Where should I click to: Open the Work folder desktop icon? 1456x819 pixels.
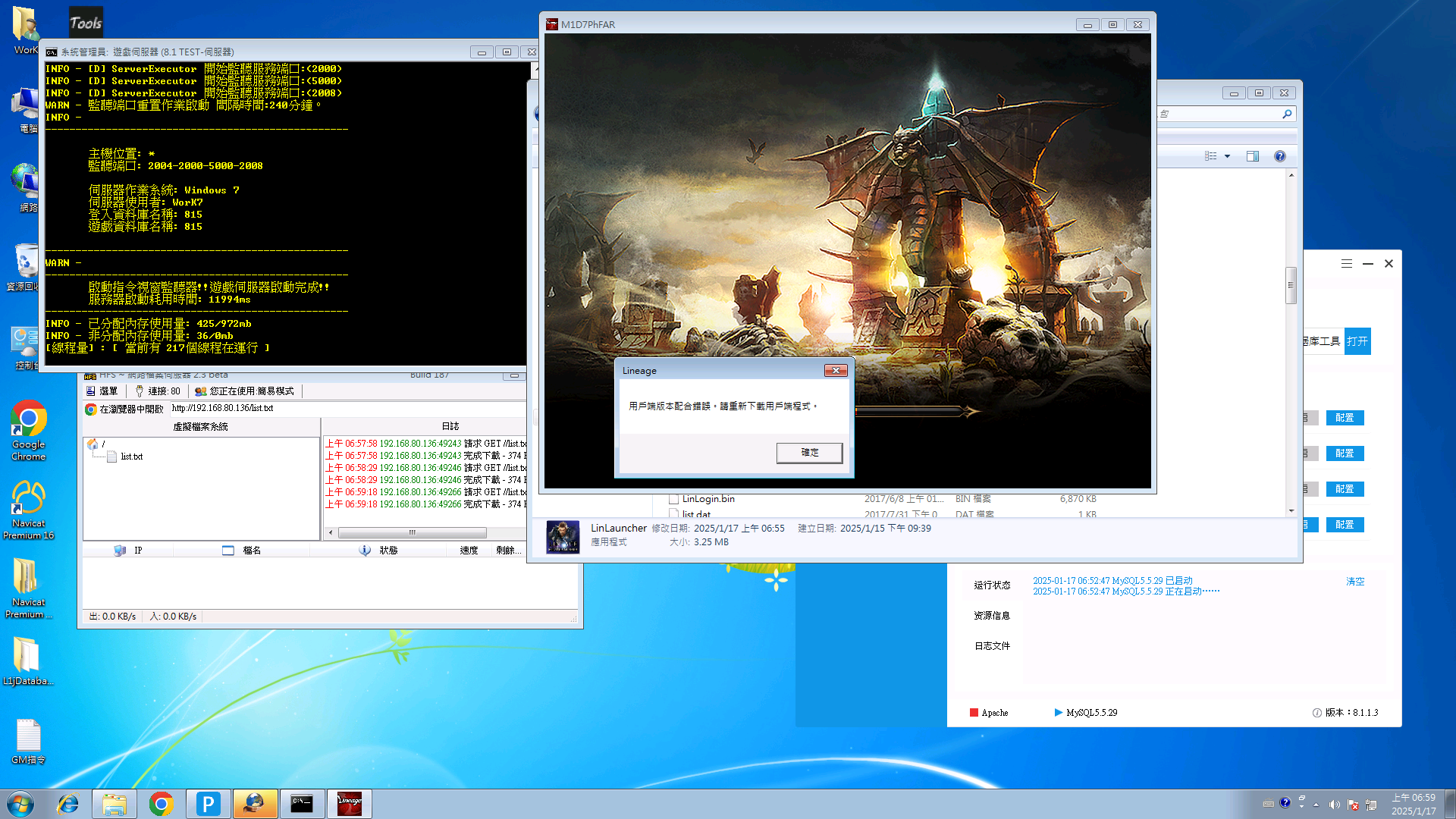[x=25, y=30]
